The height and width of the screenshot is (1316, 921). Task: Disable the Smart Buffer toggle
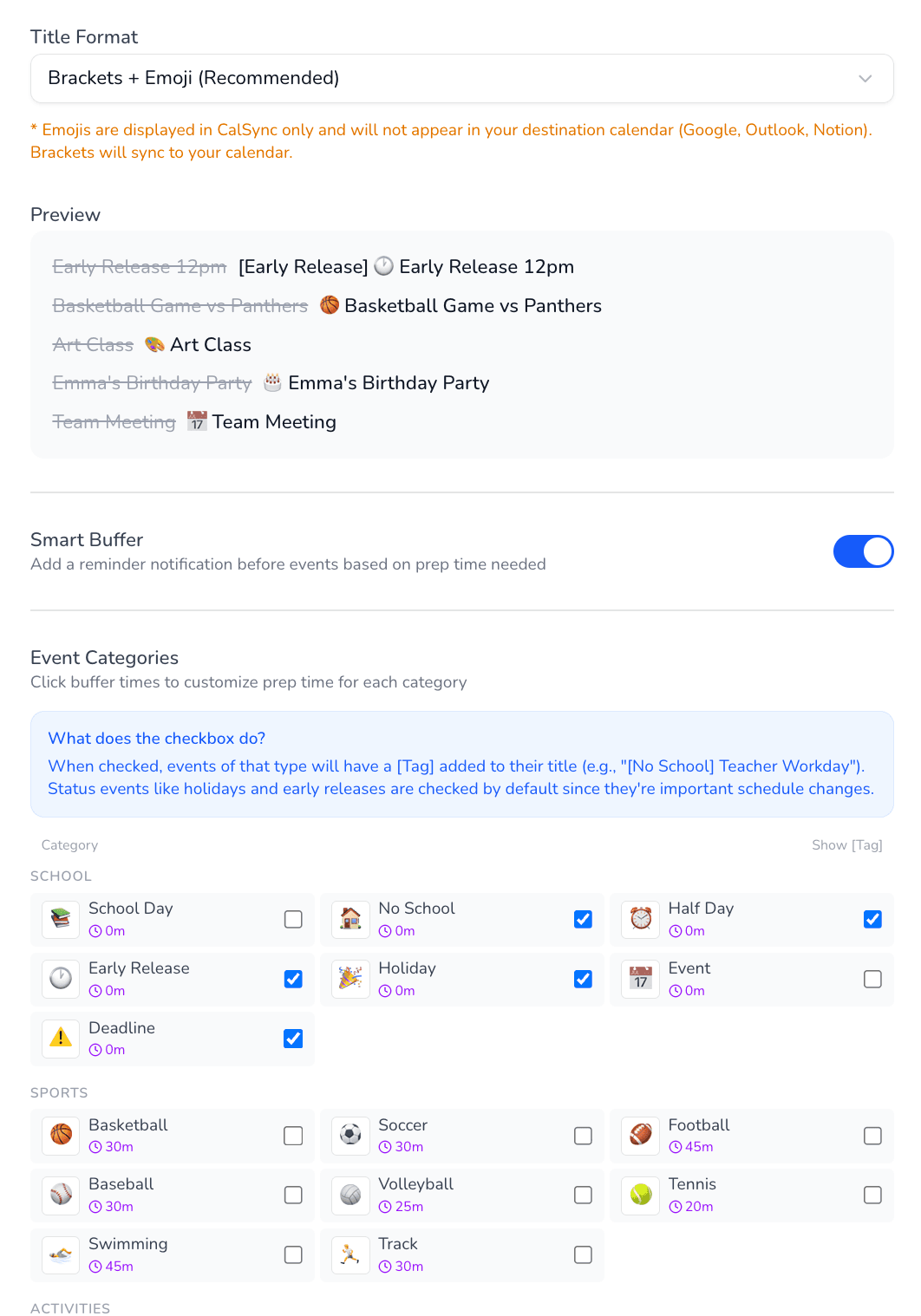point(864,551)
